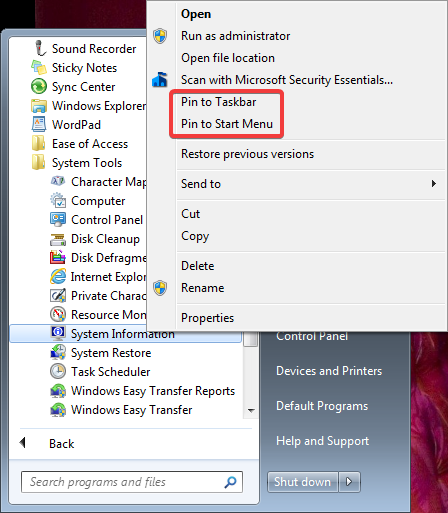Click the Computer icon under System Tools
This screenshot has width=448, height=513.
pyautogui.click(x=58, y=200)
